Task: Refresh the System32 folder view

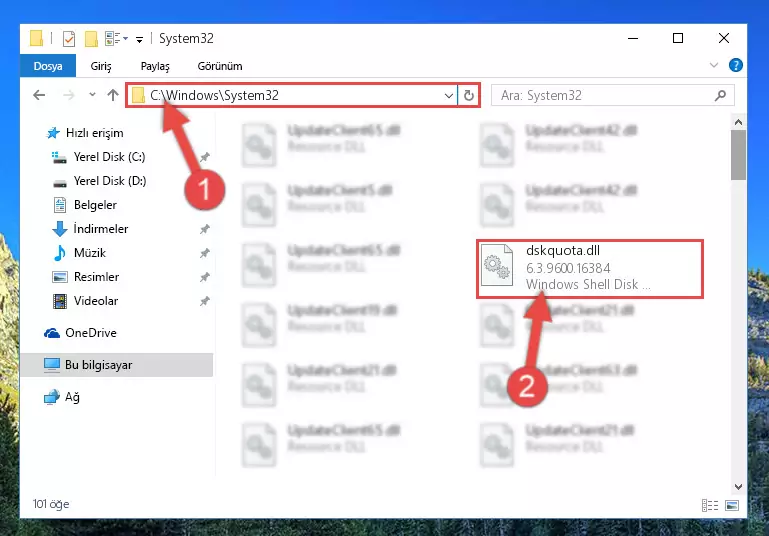Action: tap(469, 96)
